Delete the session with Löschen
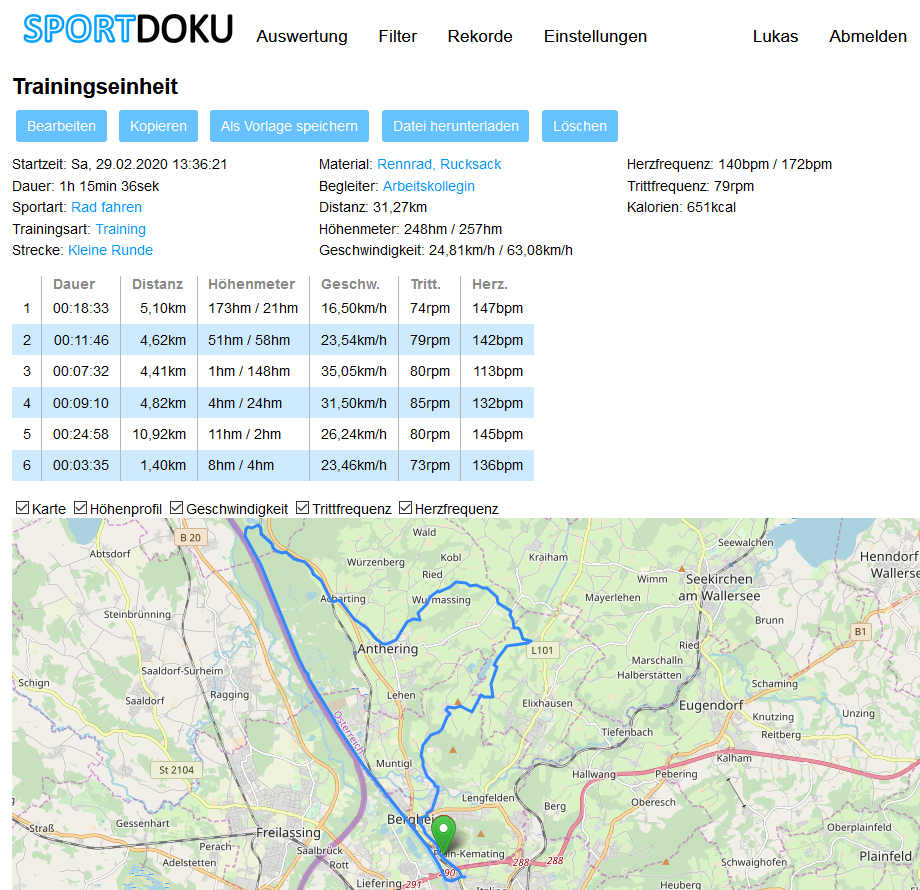This screenshot has width=920, height=890. click(580, 126)
